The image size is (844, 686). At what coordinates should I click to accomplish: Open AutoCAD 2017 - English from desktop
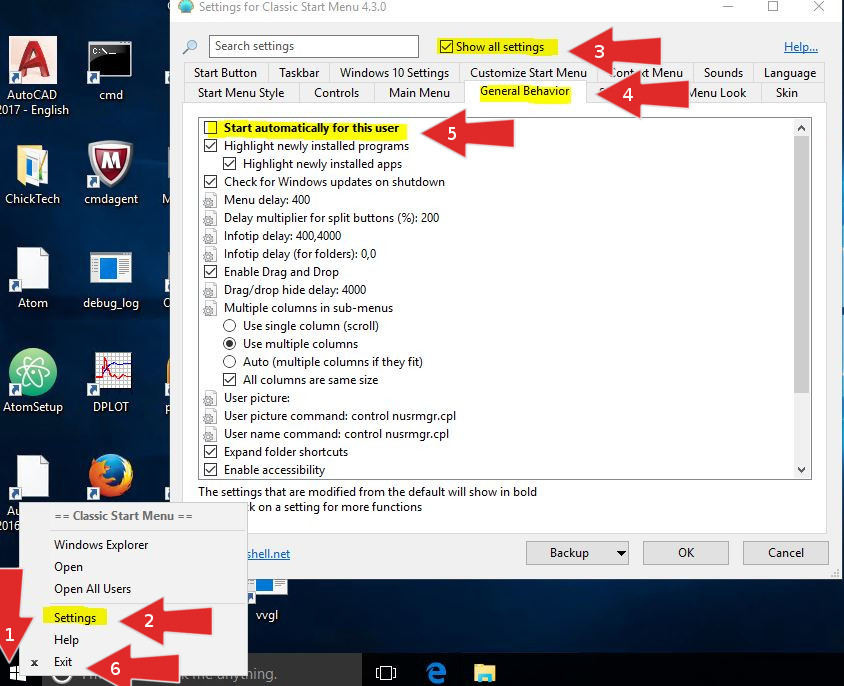(x=33, y=60)
